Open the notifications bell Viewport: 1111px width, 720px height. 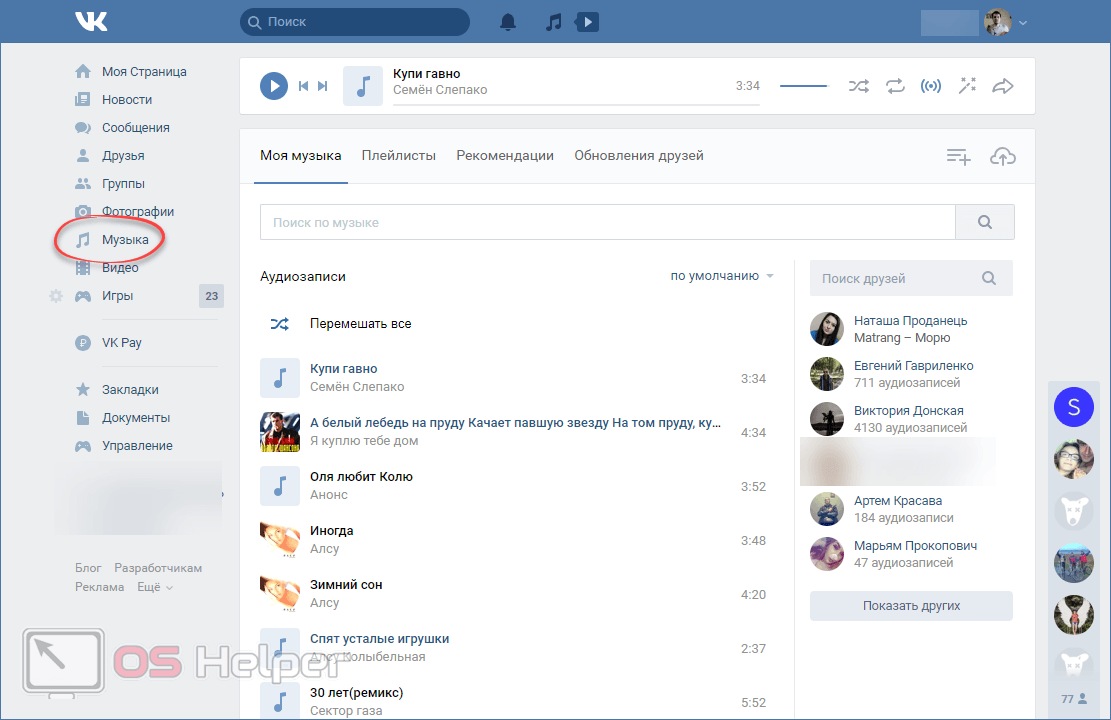pos(509,22)
